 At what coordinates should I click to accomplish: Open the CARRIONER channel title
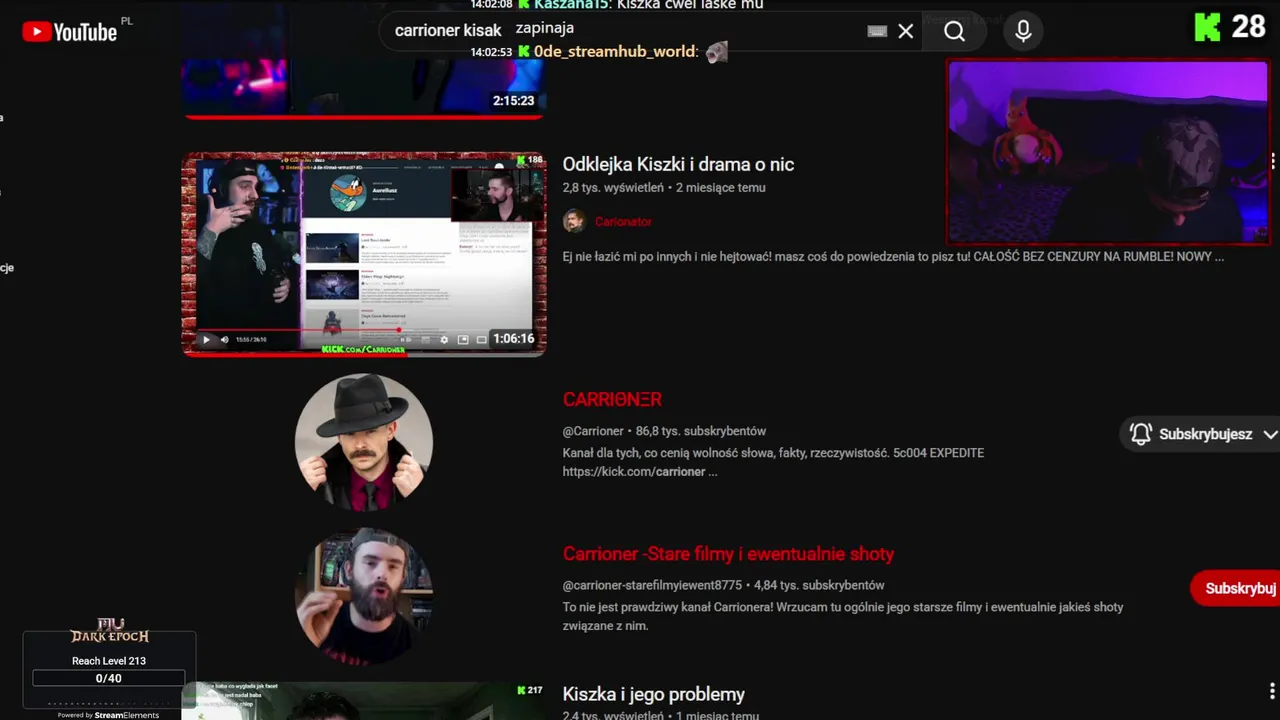(612, 399)
